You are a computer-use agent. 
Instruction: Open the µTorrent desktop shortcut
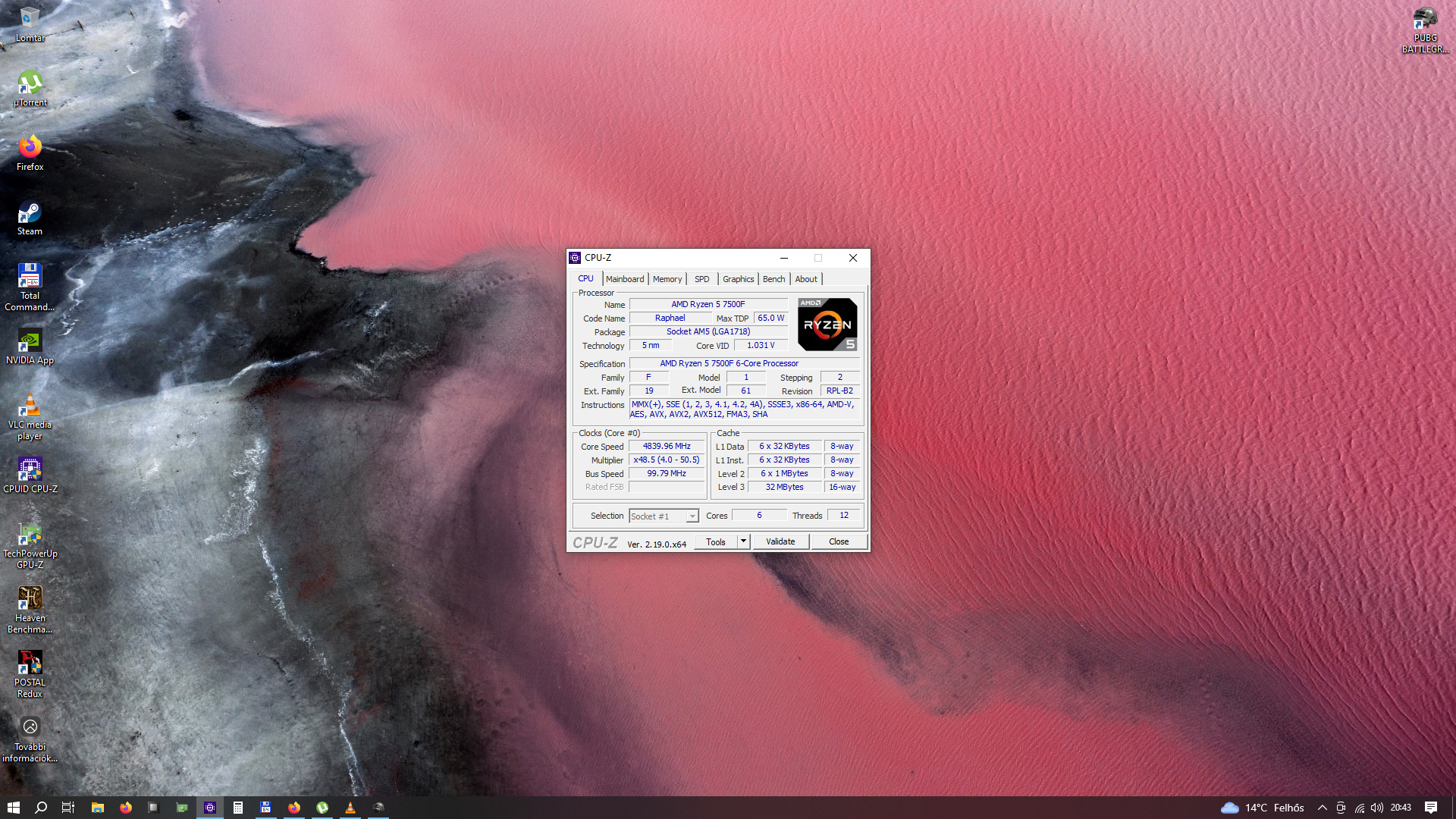pyautogui.click(x=30, y=83)
